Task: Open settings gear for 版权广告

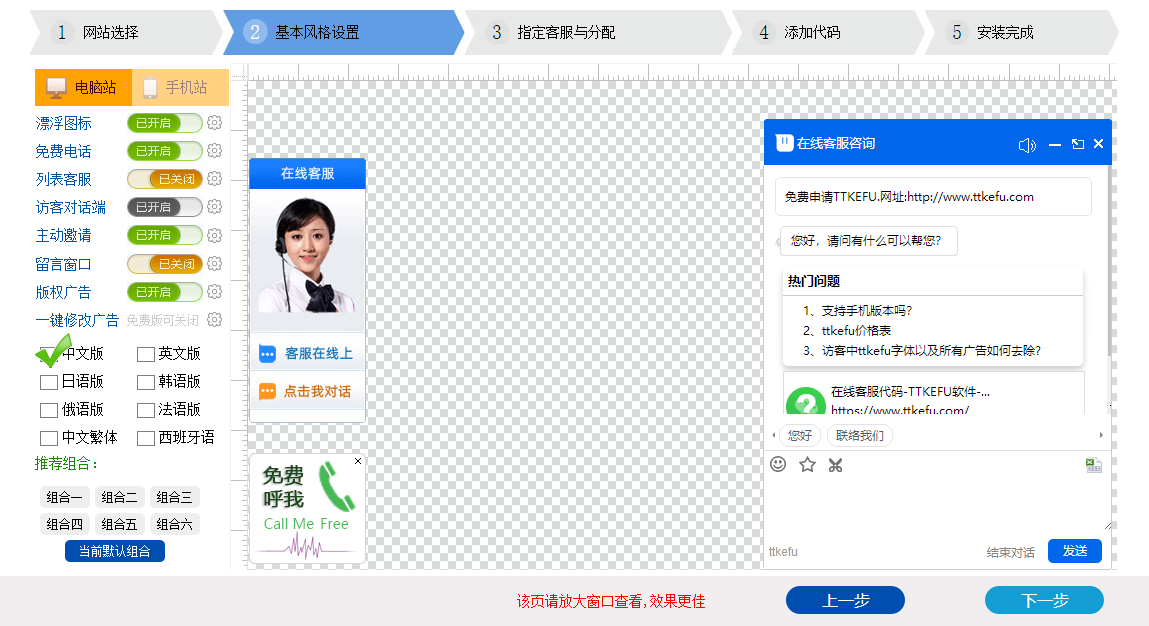Action: click(x=214, y=291)
